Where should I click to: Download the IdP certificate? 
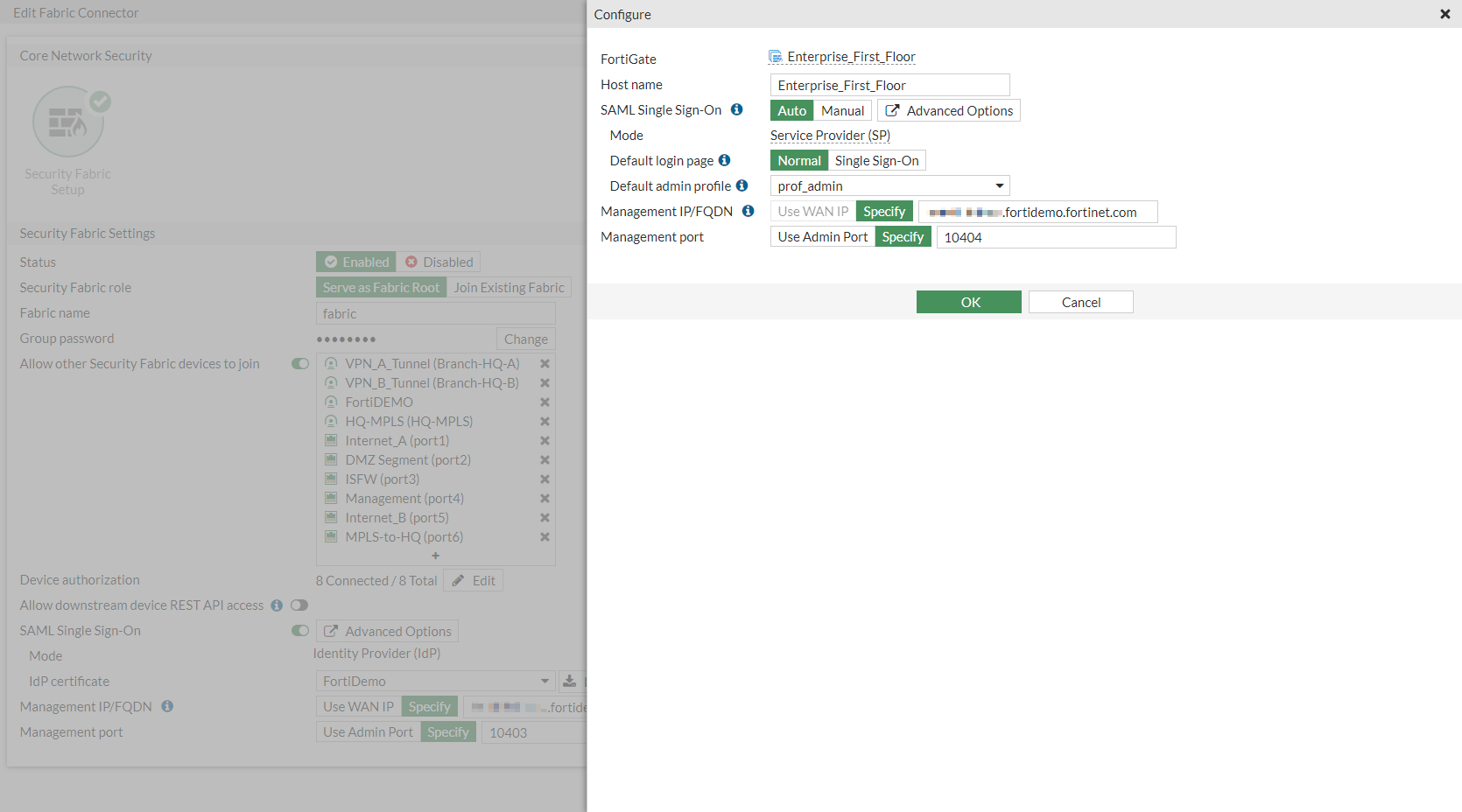point(569,681)
